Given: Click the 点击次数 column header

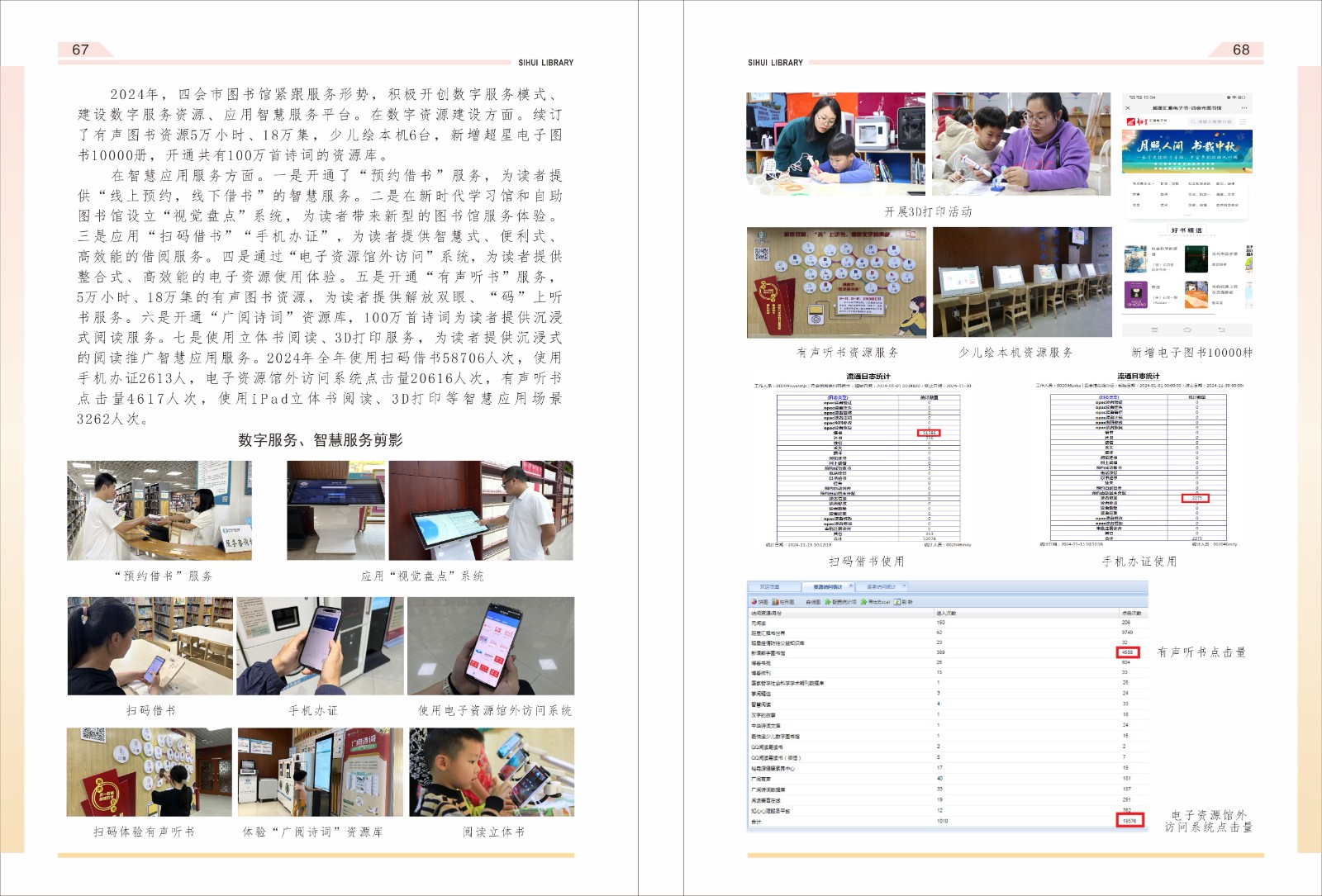Looking at the screenshot, I should click(1131, 613).
